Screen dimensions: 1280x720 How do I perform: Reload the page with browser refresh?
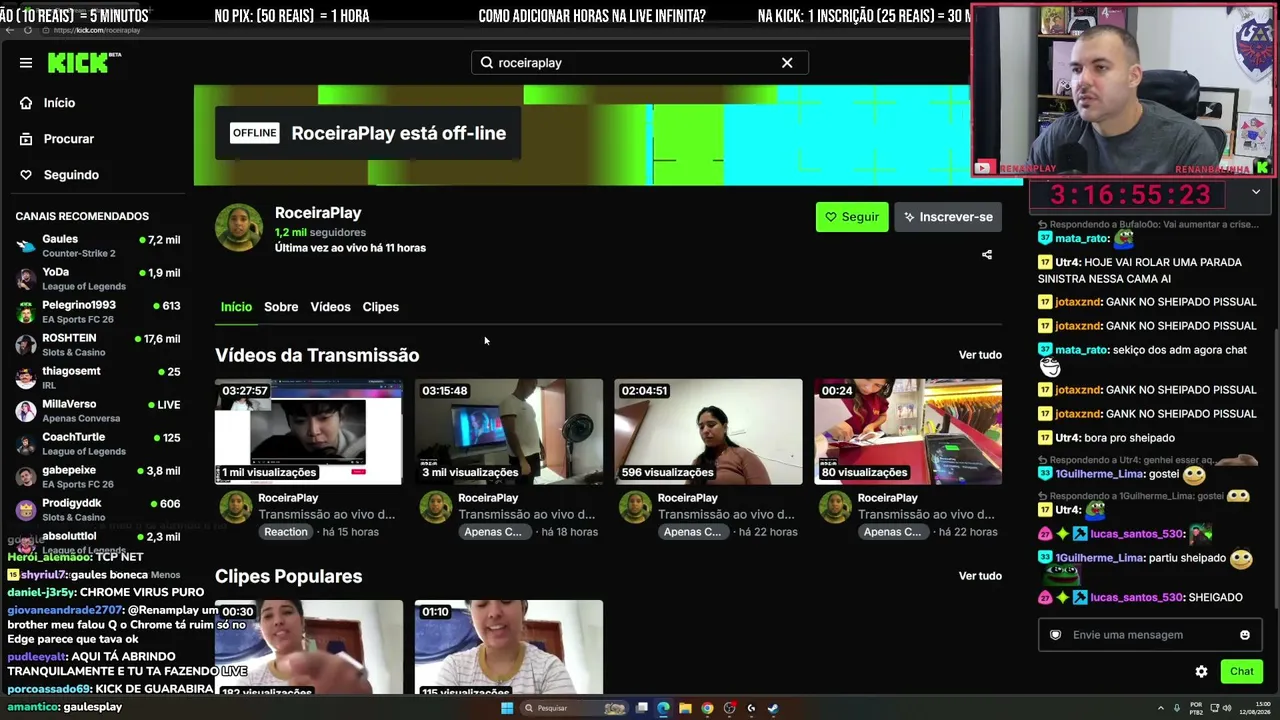[28, 30]
